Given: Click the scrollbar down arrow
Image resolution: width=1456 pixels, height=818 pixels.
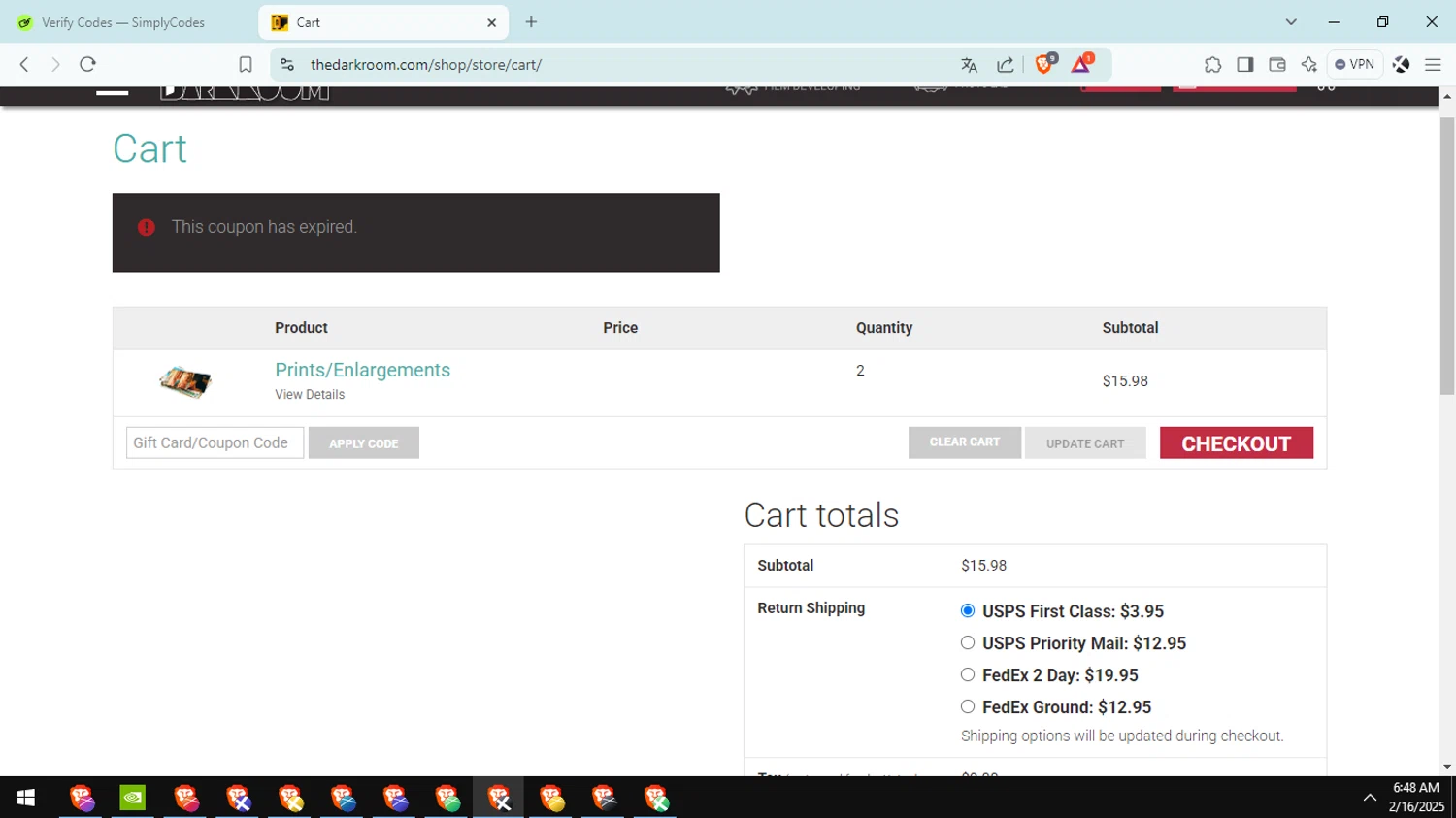Looking at the screenshot, I should 1447,767.
